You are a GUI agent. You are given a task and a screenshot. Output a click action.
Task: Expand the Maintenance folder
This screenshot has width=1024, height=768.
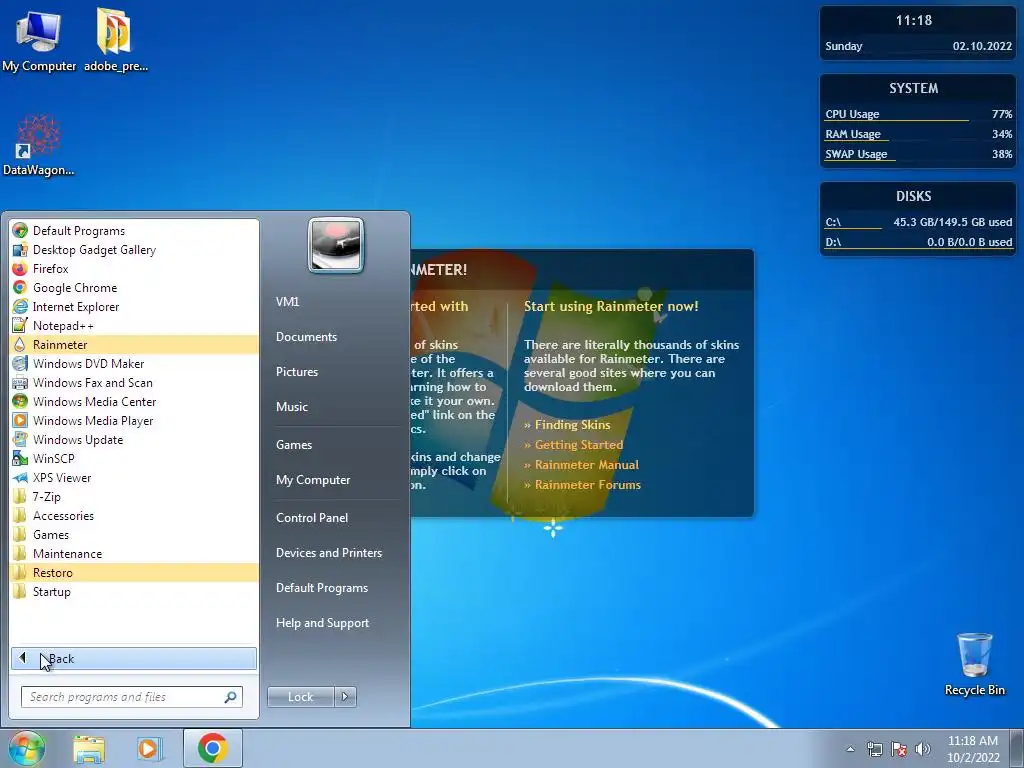[x=134, y=553]
